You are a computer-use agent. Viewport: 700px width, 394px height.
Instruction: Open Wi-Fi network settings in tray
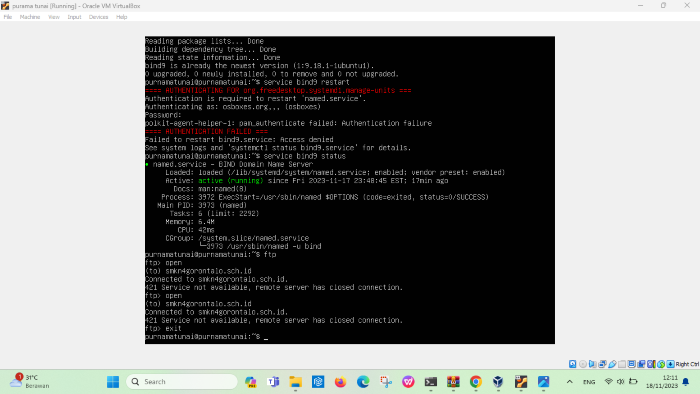click(608, 382)
